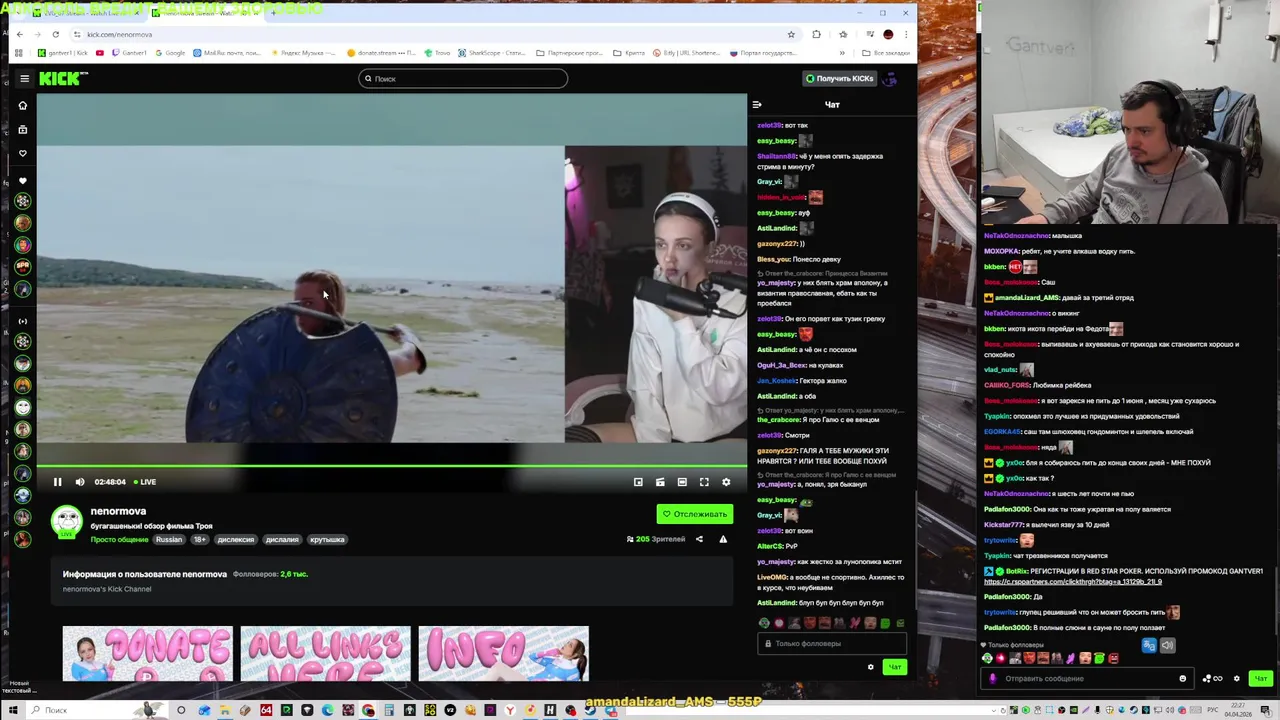Image resolution: width=1280 pixels, height=720 pixels.
Task: Open the Просто общение category link
Action: click(119, 539)
